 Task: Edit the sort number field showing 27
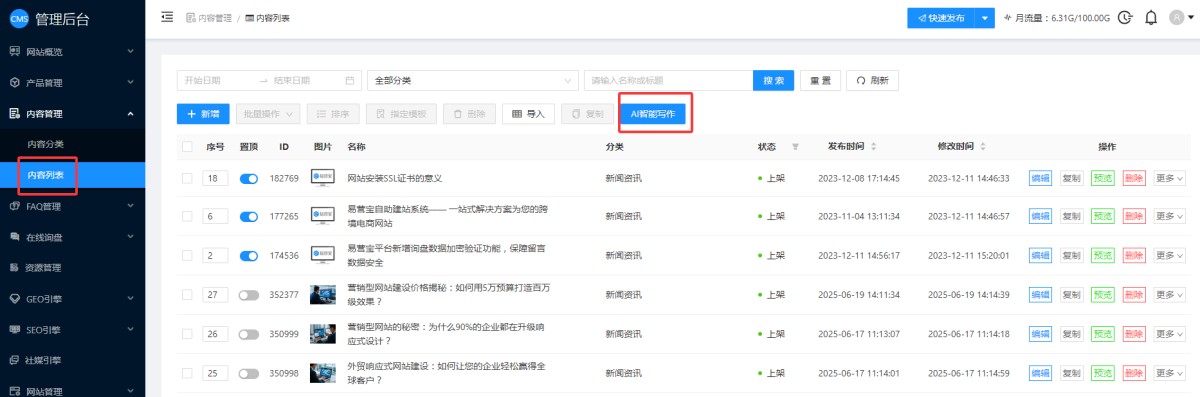coord(215,294)
